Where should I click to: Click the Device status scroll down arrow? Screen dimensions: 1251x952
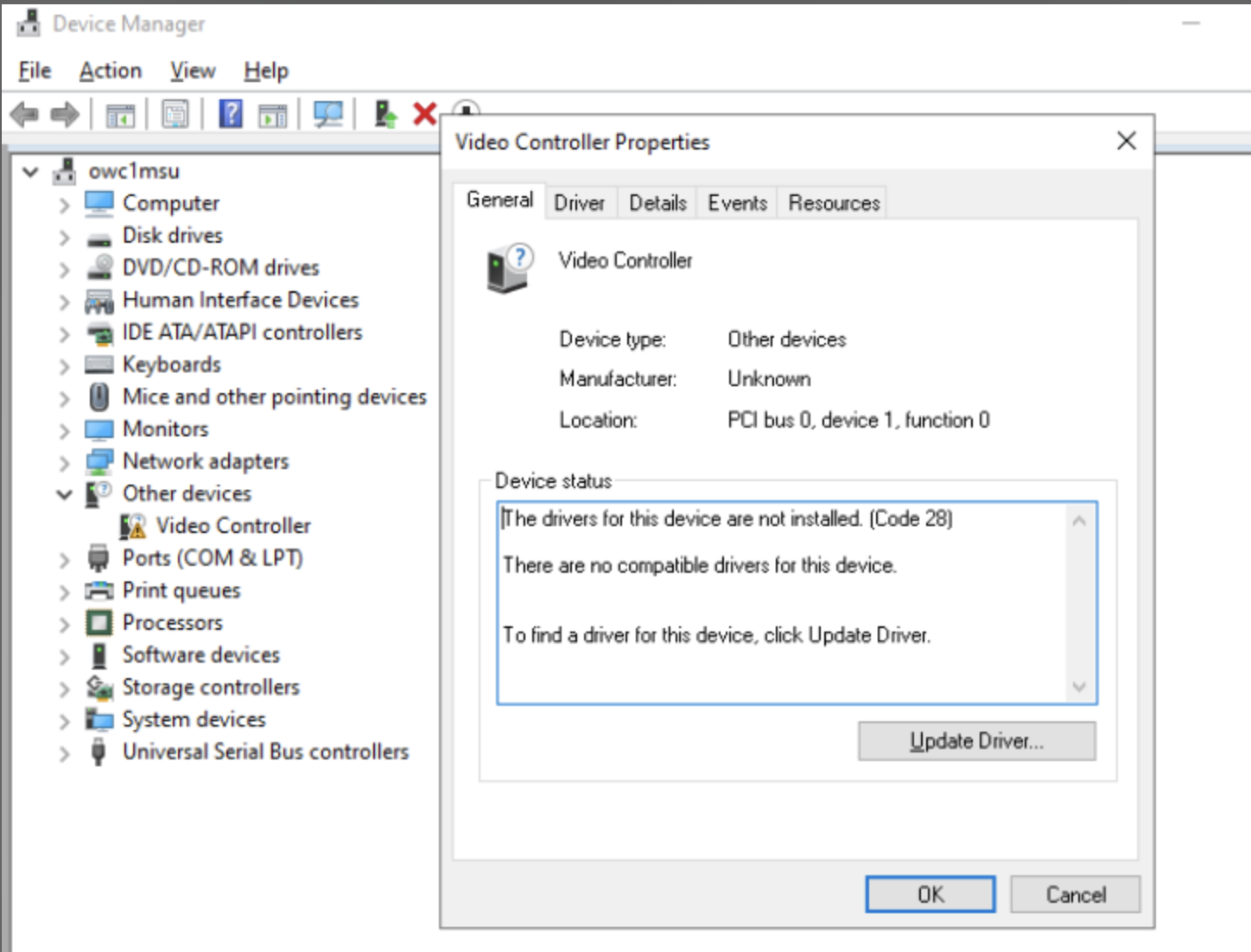pos(1079,687)
